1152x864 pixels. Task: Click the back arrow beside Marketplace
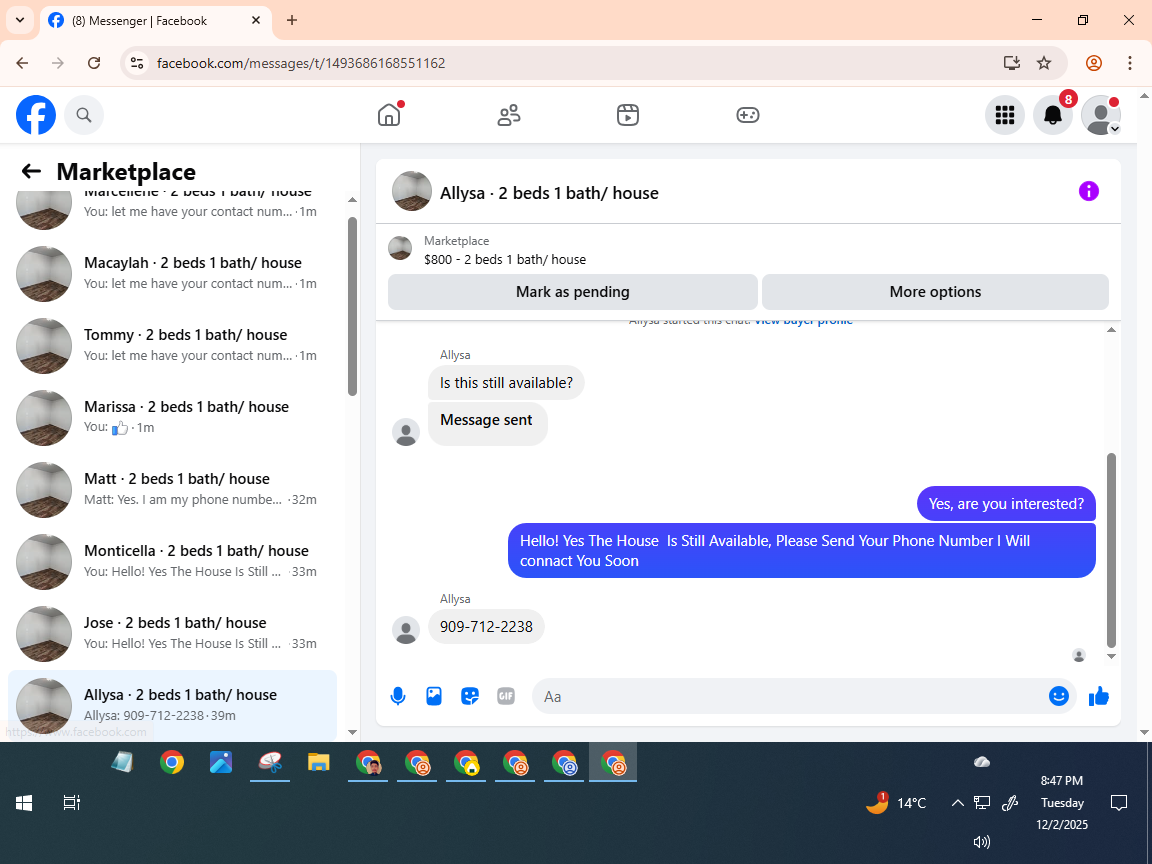[31, 171]
